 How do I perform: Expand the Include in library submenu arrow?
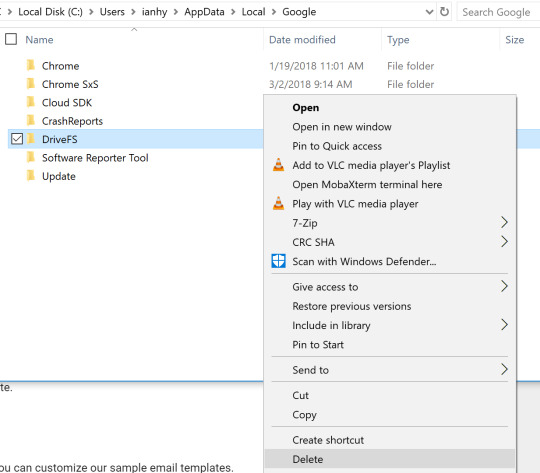pyautogui.click(x=504, y=325)
